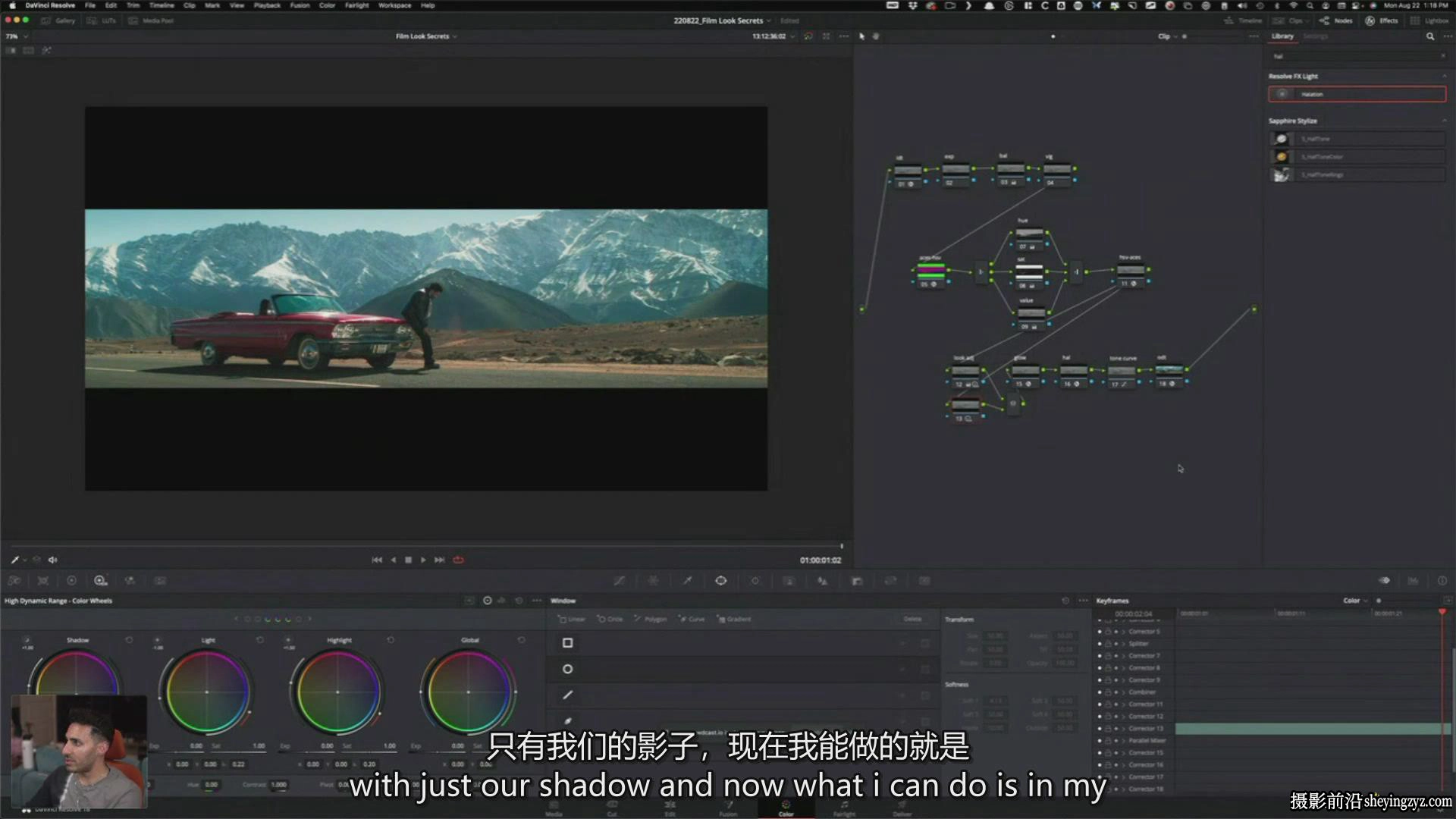Expand the Corrector 5 keyframe row
The width and height of the screenshot is (1456, 819).
pos(1124,632)
